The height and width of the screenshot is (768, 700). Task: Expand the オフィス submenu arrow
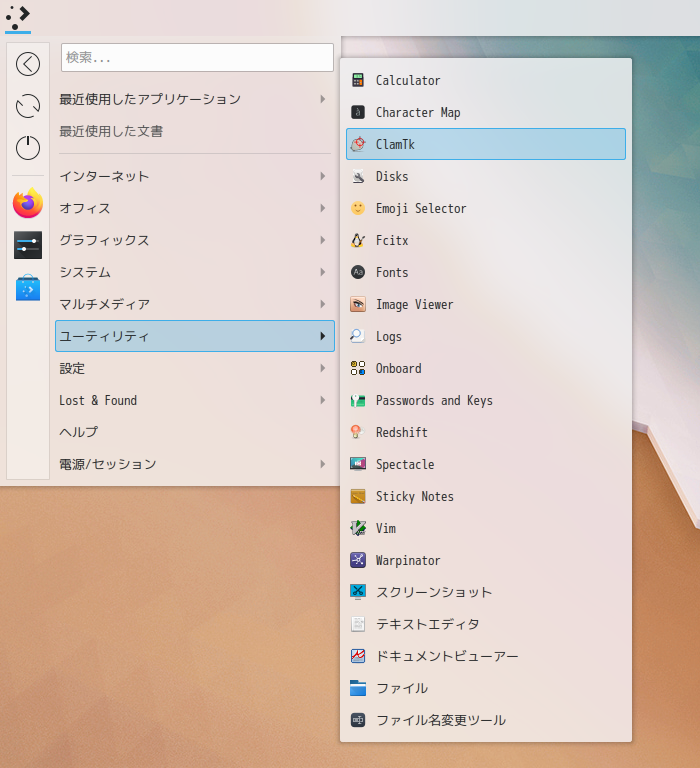click(323, 208)
